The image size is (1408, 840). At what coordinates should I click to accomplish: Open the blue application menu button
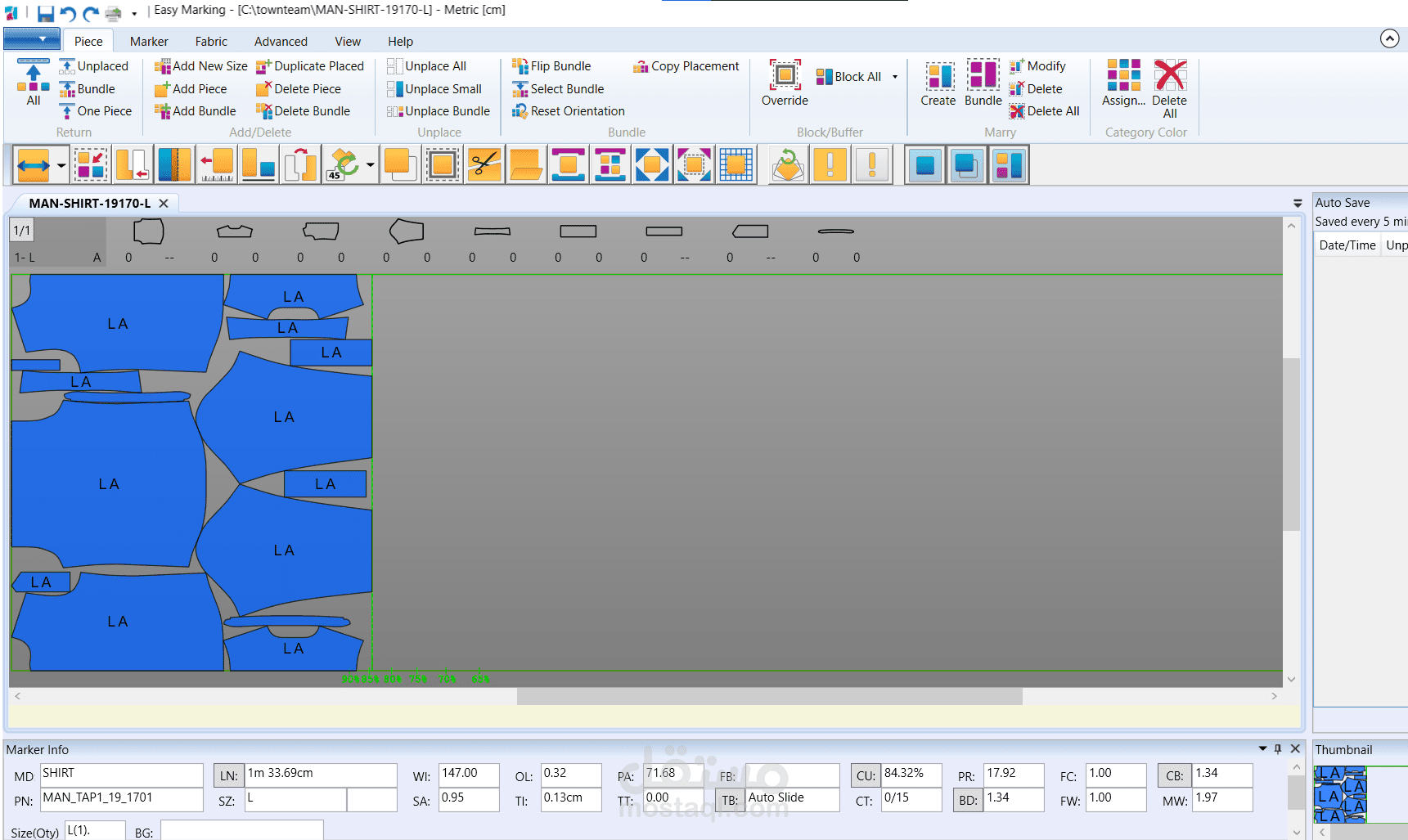pos(32,38)
